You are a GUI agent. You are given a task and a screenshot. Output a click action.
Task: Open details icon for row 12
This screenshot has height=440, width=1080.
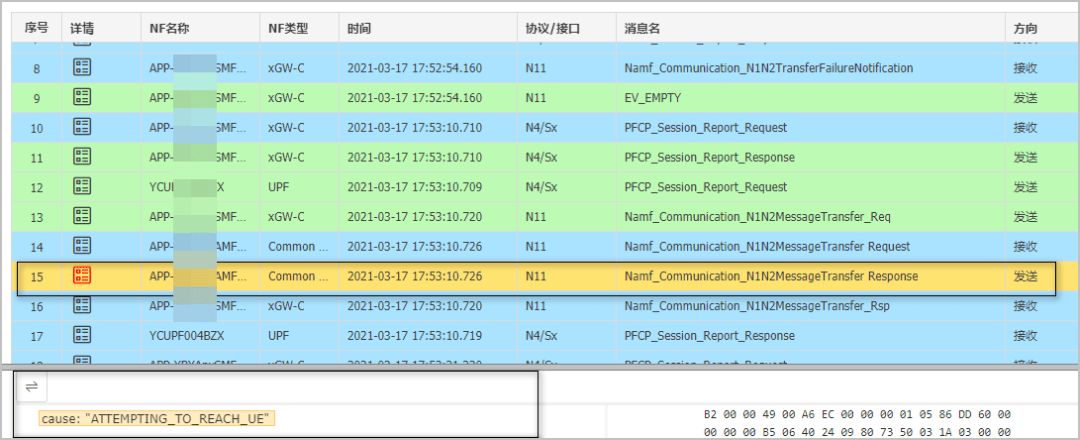tap(82, 186)
